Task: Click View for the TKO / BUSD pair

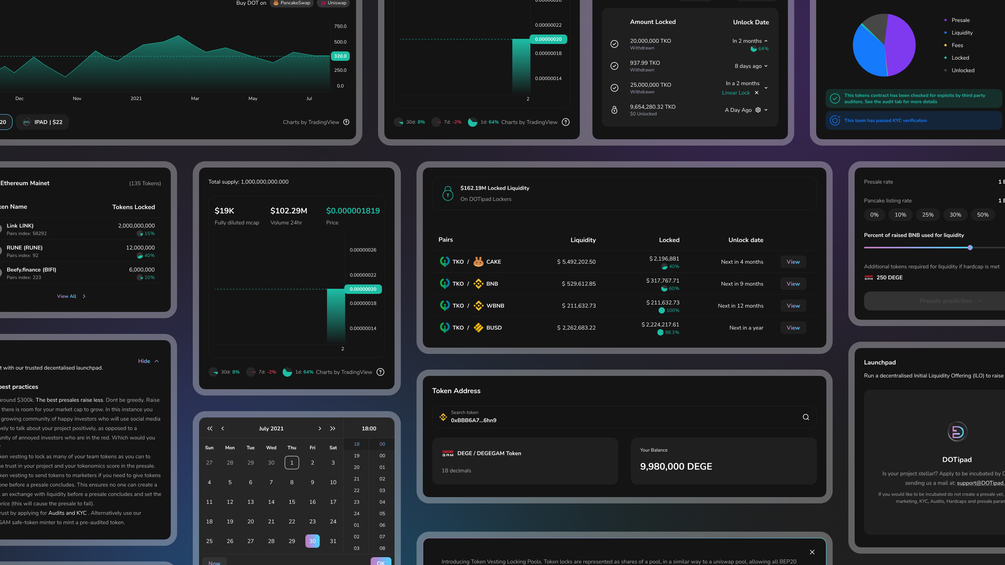Action: 793,327
